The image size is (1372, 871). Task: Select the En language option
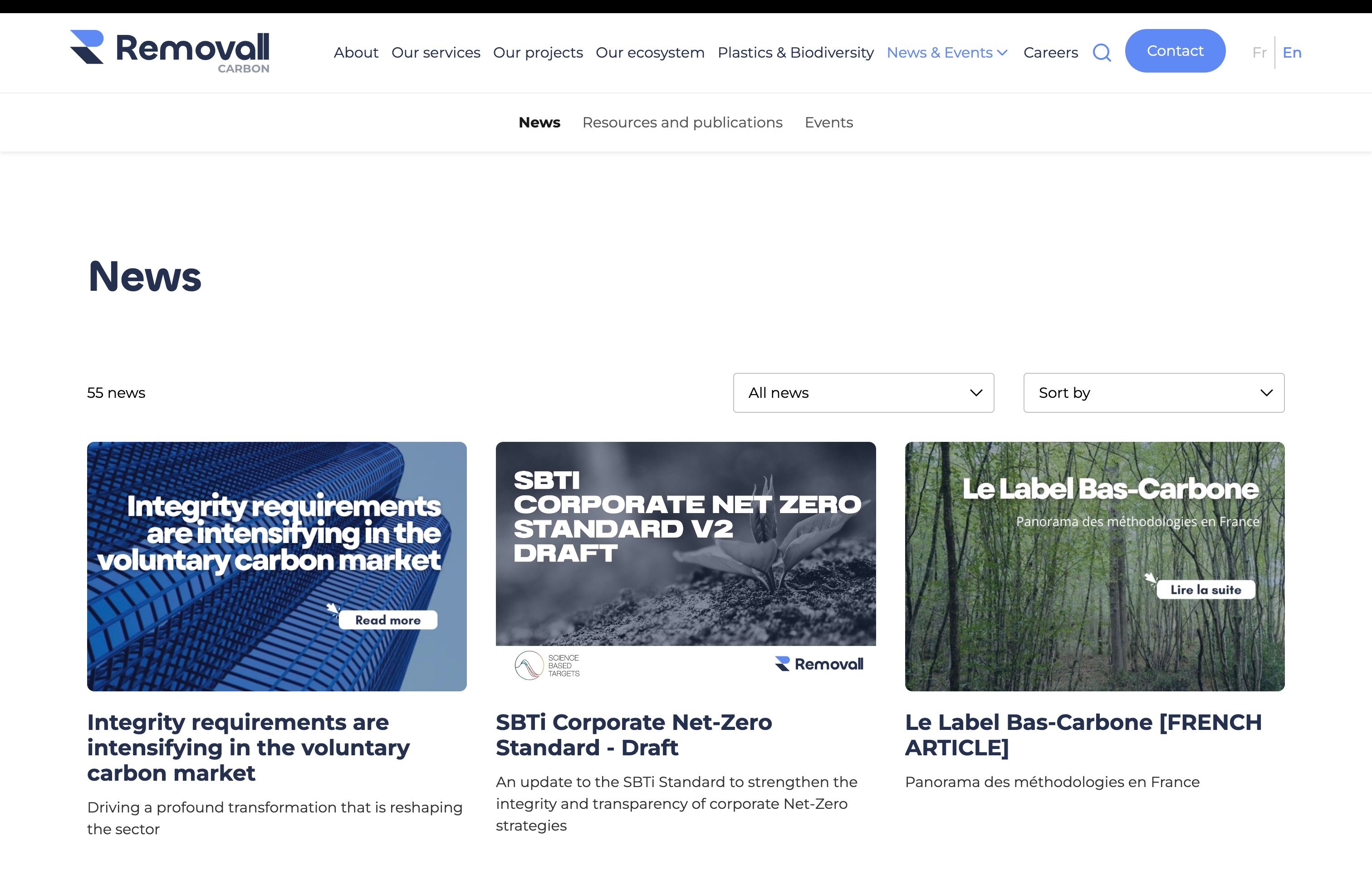(x=1292, y=53)
